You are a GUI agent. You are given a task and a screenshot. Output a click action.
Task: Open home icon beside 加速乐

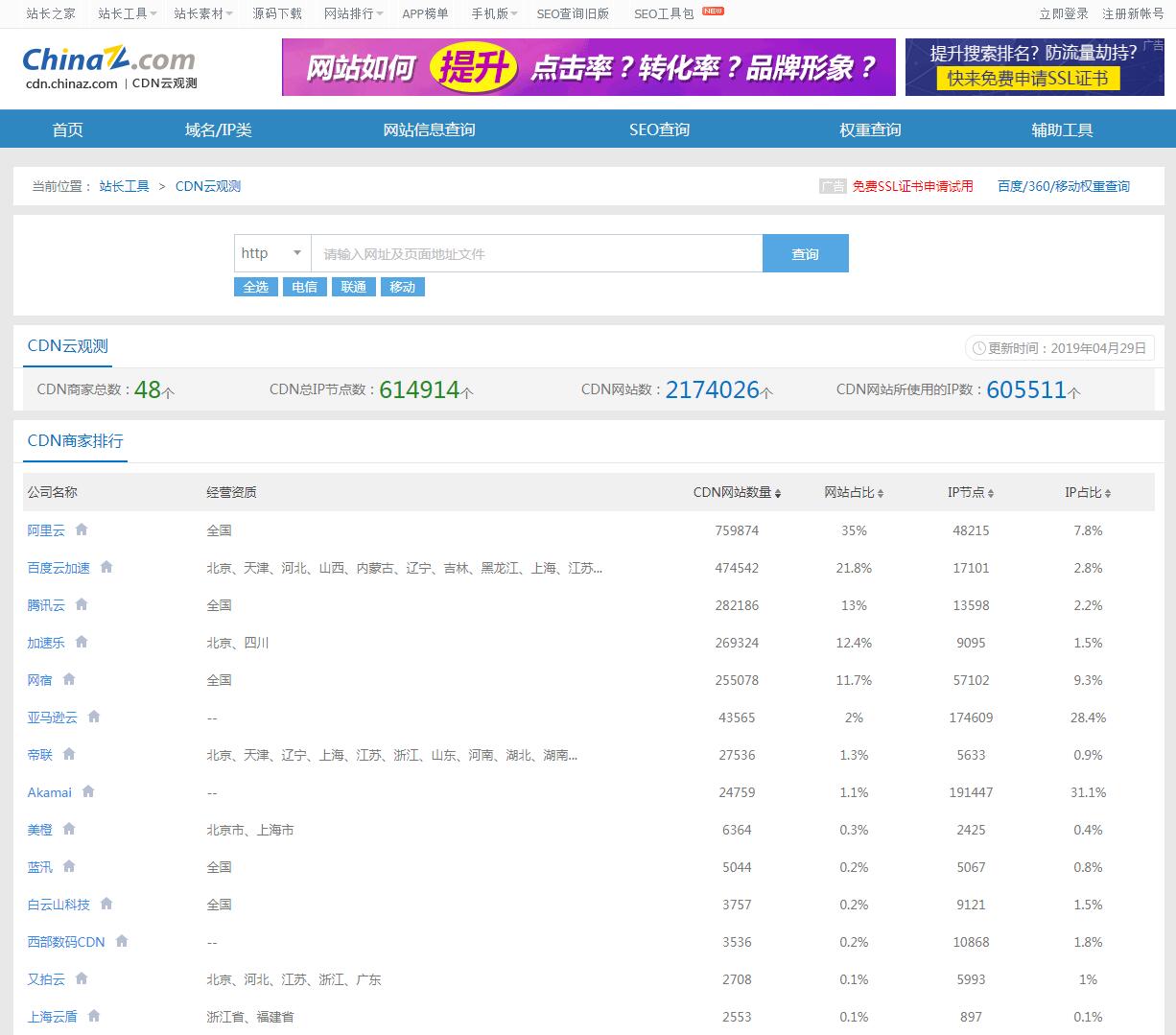point(82,642)
